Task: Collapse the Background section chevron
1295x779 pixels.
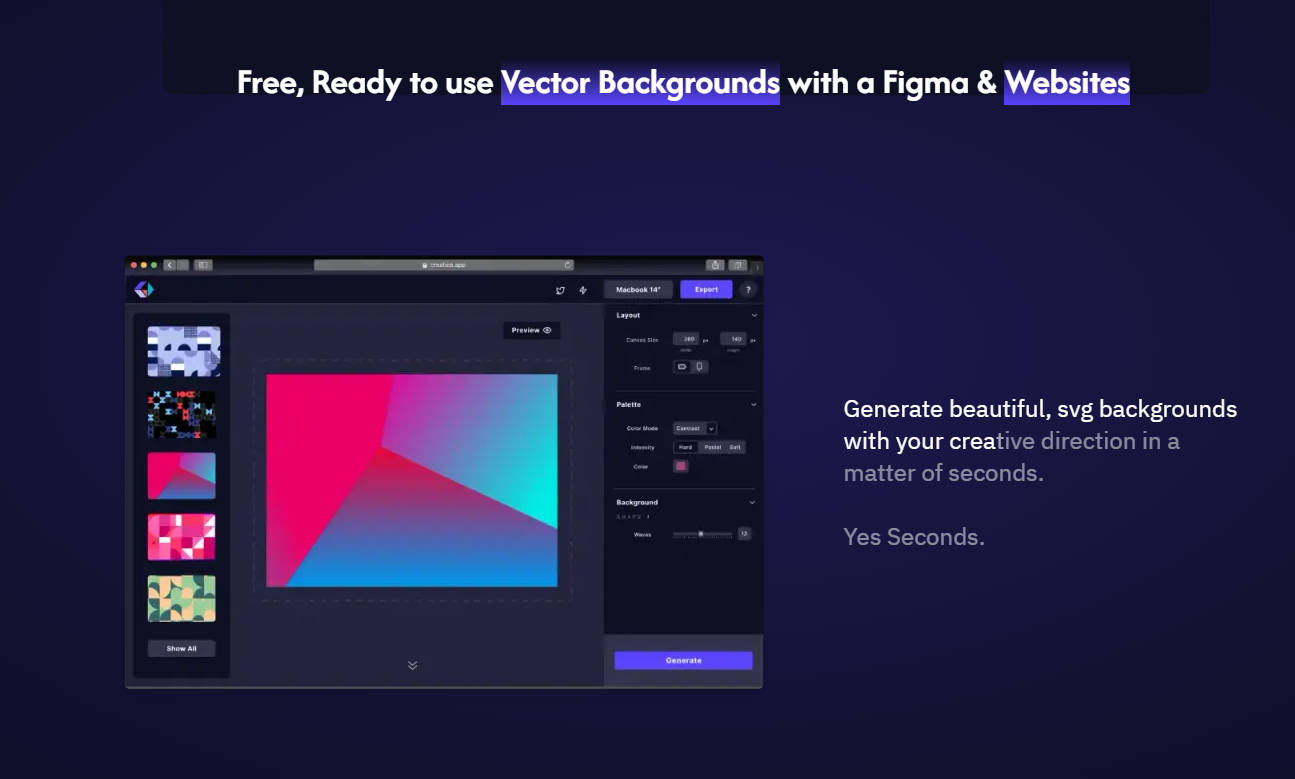Action: 753,502
